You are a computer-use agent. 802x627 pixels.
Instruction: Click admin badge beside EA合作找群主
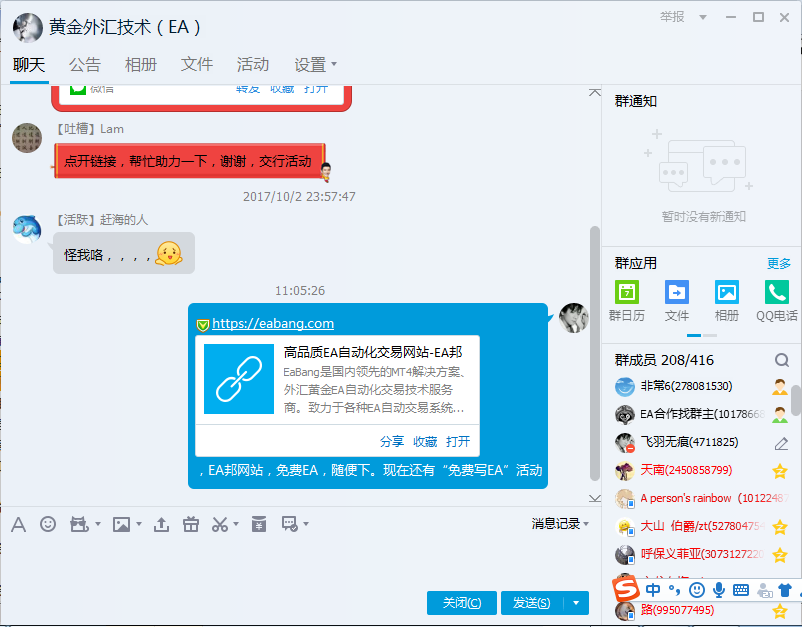pyautogui.click(x=779, y=415)
